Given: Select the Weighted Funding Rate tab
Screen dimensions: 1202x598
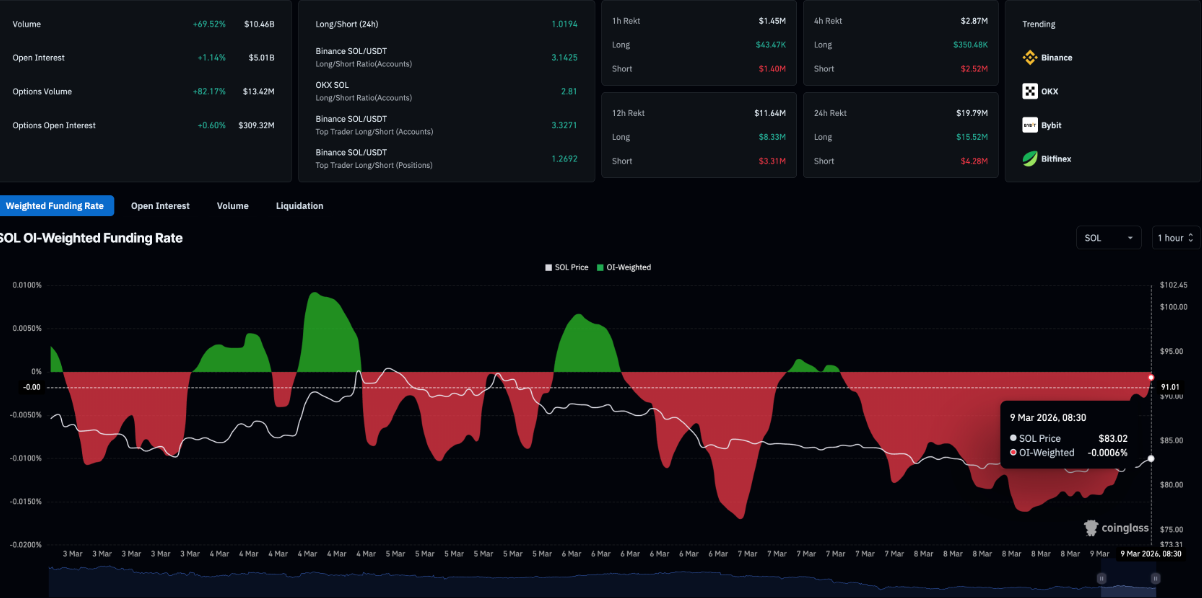Looking at the screenshot, I should 55,206.
